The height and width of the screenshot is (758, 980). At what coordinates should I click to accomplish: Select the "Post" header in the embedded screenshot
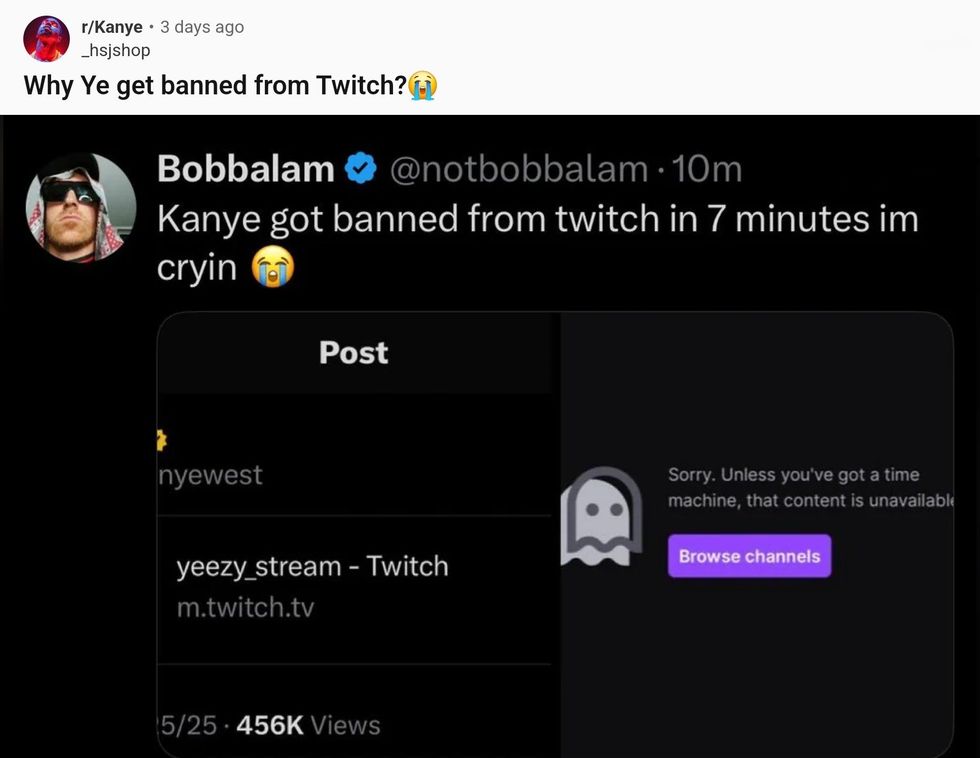(x=353, y=352)
